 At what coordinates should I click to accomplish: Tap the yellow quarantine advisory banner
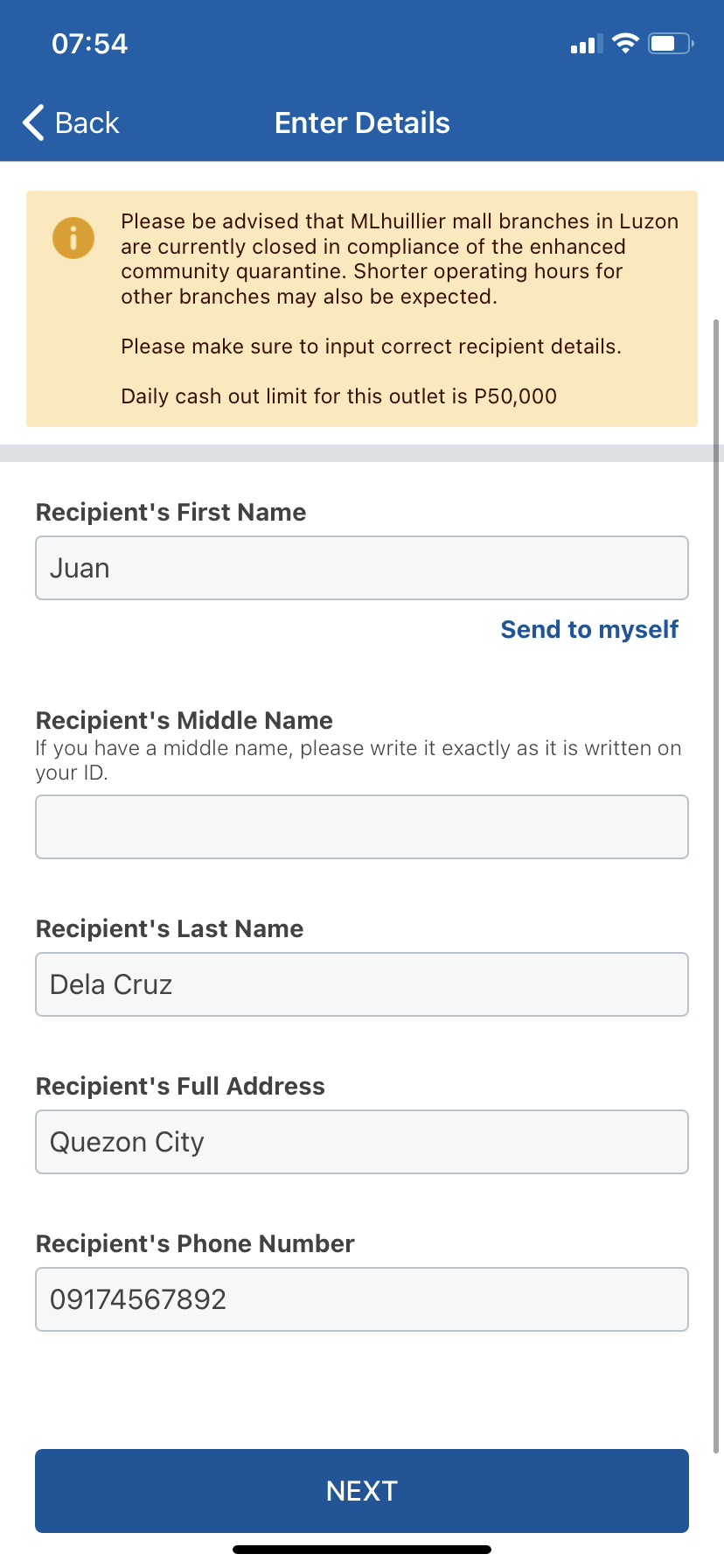[362, 309]
